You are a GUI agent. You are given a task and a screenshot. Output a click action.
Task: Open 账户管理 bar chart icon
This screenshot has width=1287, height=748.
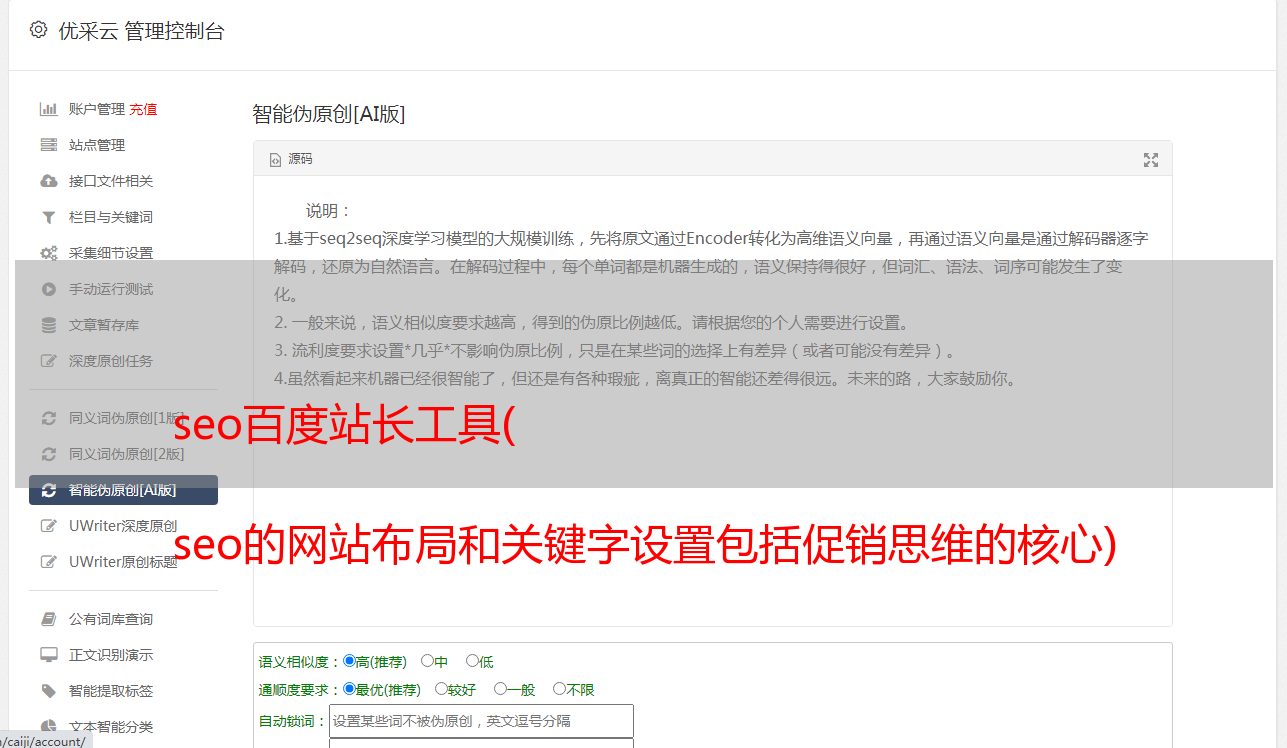click(48, 109)
